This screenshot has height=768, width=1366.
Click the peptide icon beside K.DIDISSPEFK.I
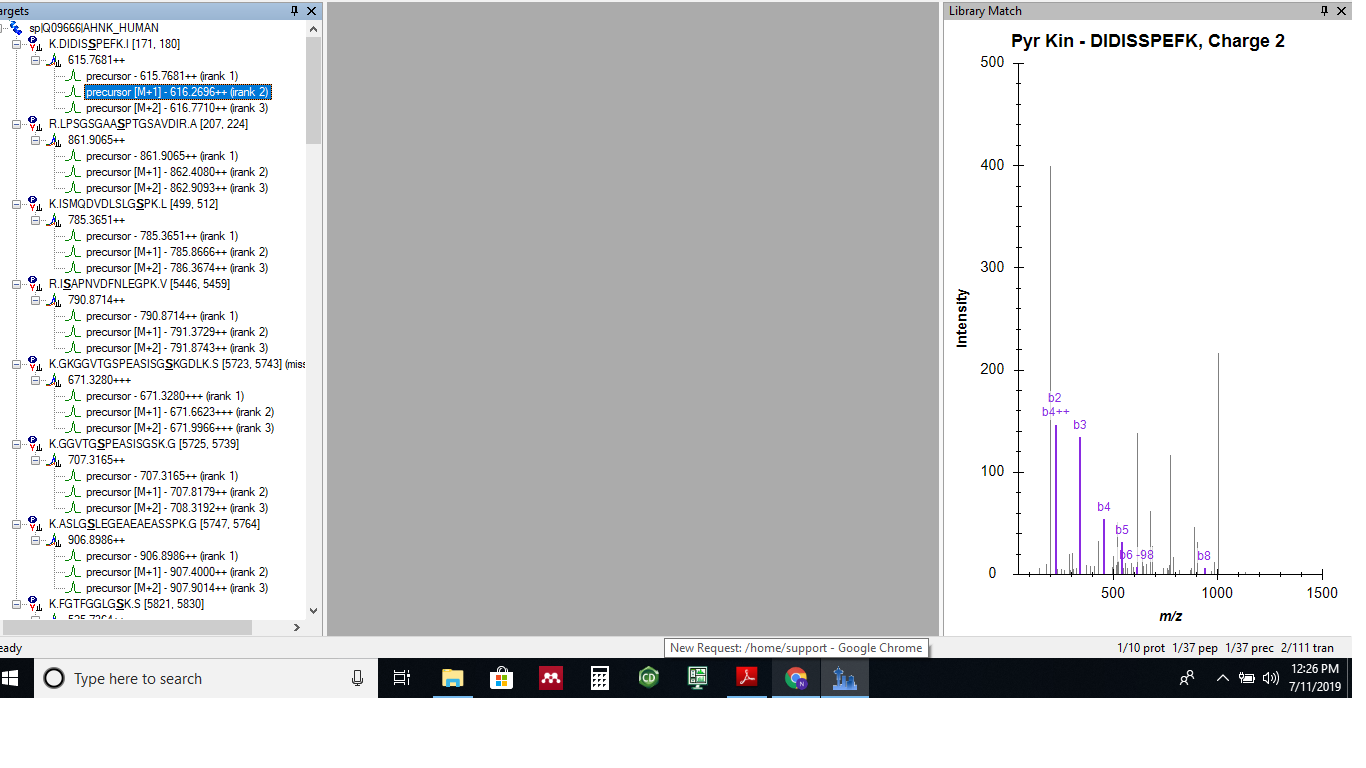[35, 44]
